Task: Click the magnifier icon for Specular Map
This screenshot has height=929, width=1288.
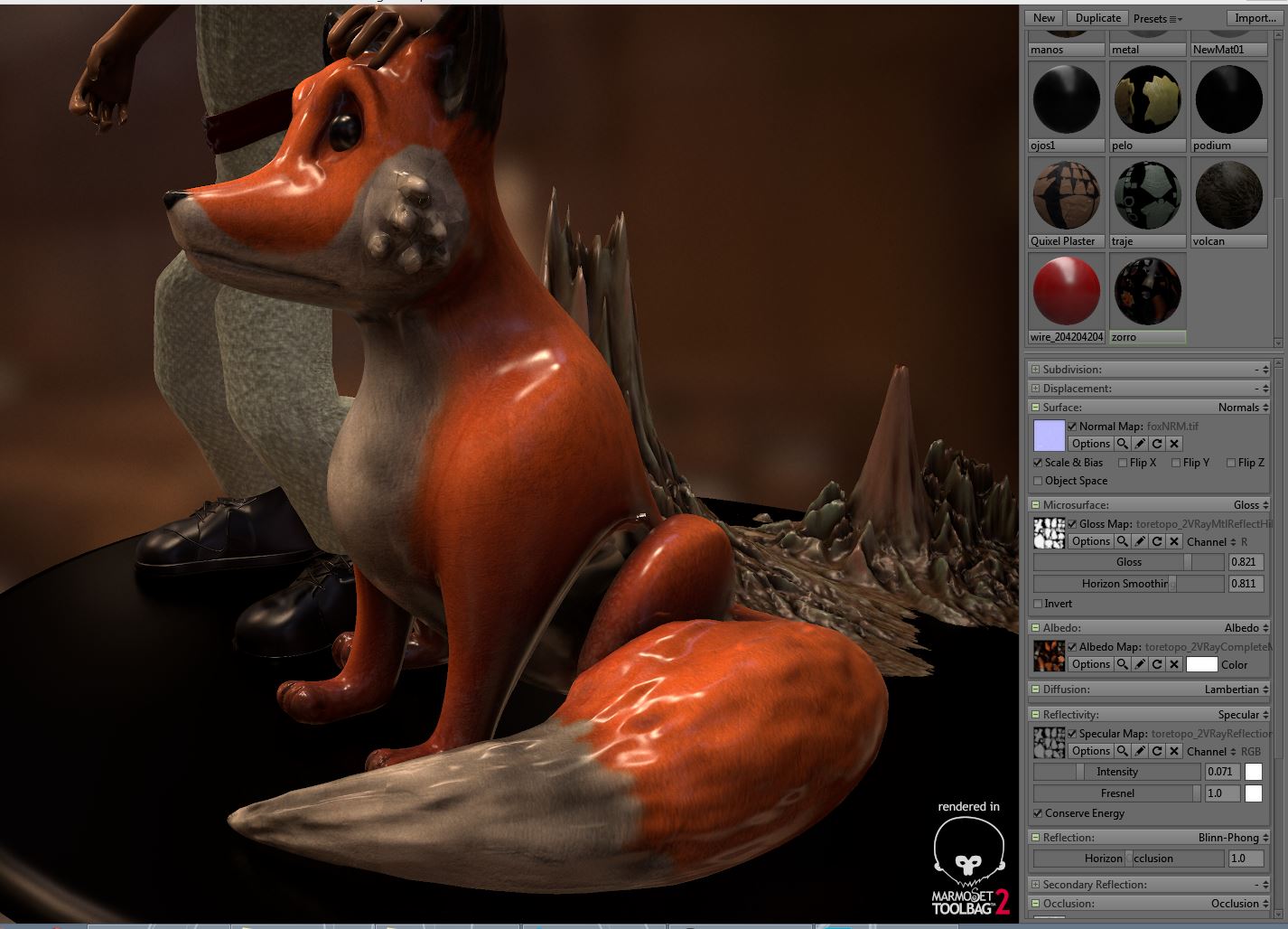Action: point(1122,751)
